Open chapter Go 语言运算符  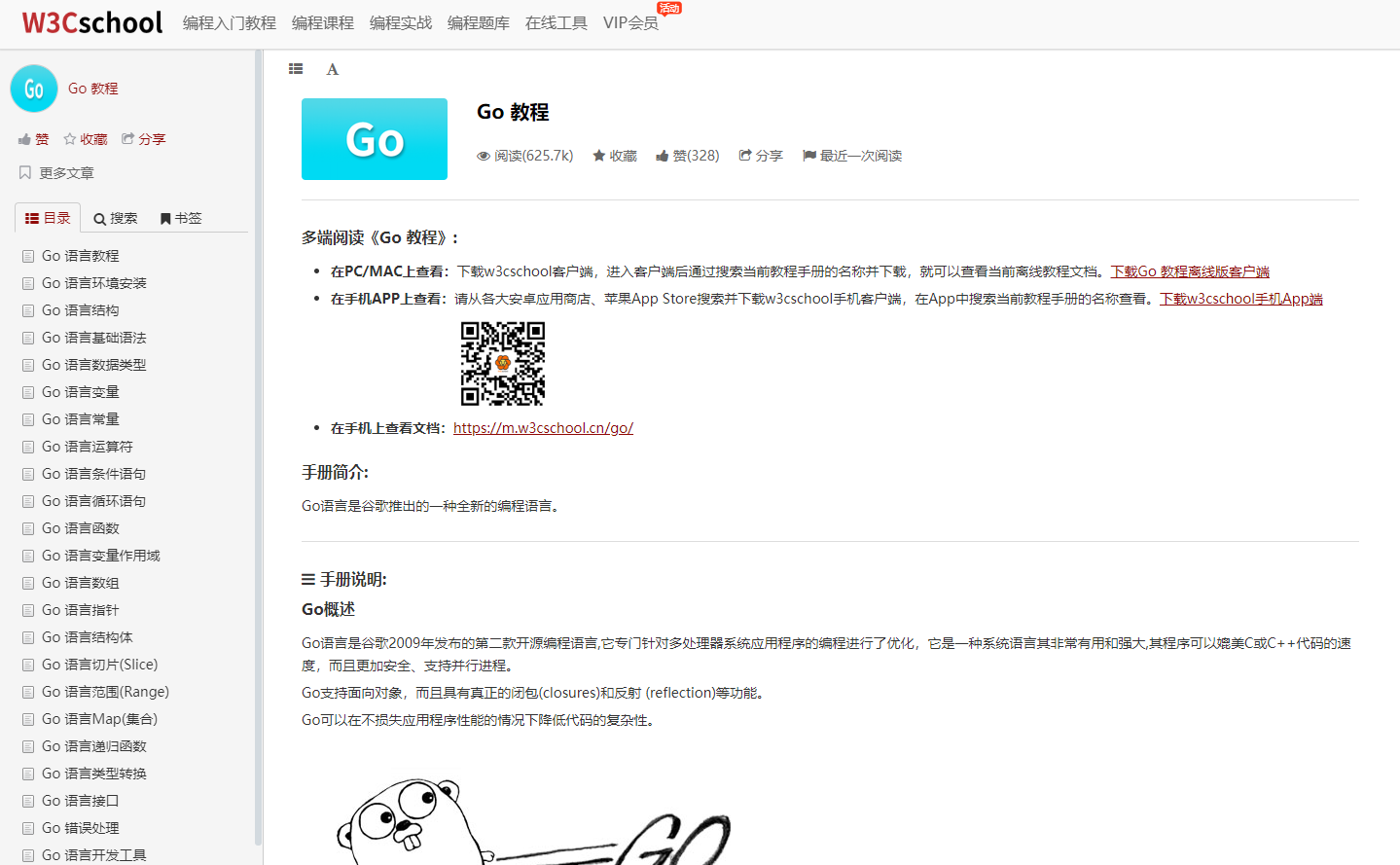point(88,447)
